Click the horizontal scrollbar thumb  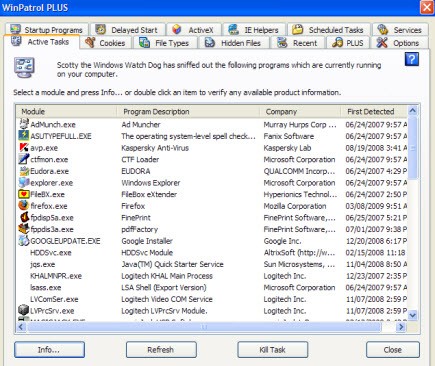(204, 327)
